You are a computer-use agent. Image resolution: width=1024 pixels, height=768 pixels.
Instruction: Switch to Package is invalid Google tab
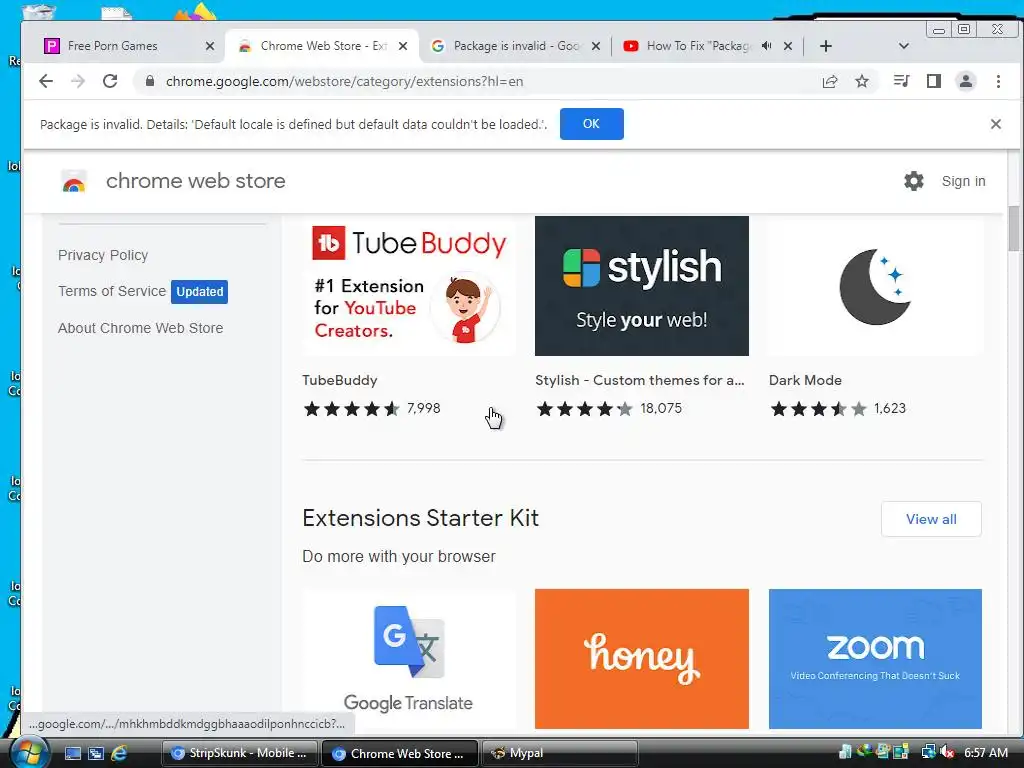[x=516, y=46]
